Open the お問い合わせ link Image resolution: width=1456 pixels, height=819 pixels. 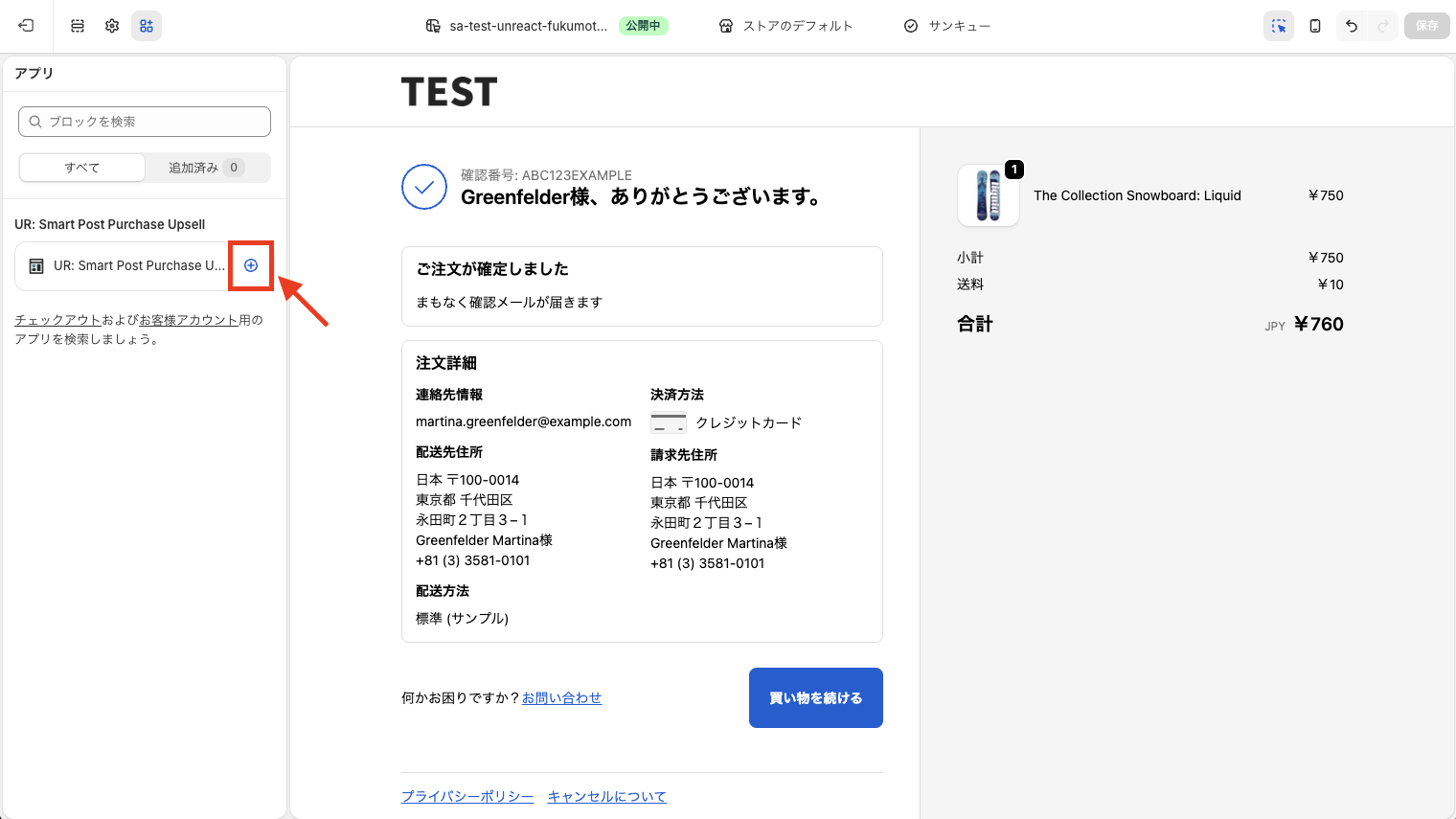(561, 698)
